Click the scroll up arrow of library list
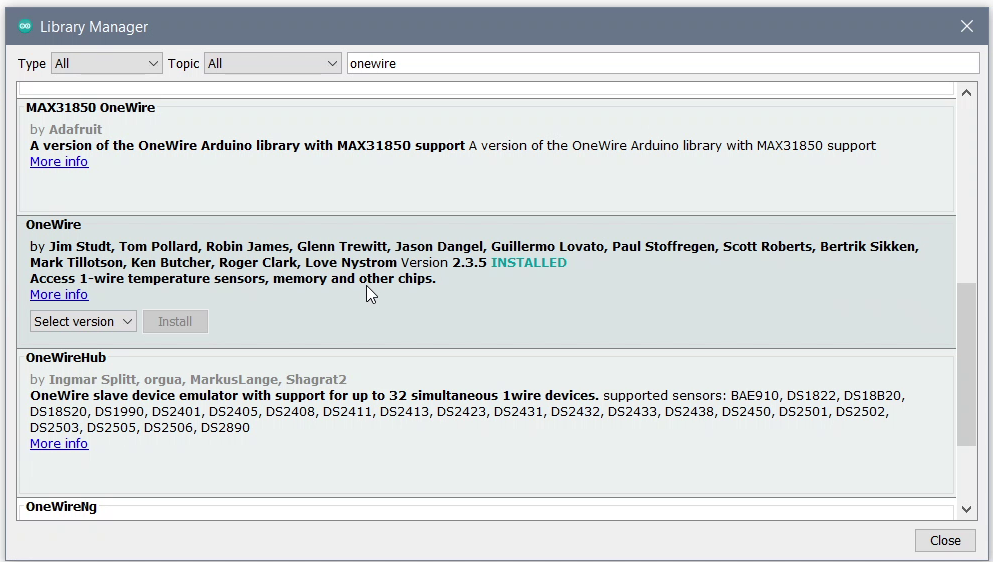The image size is (993, 562). pyautogui.click(x=966, y=93)
